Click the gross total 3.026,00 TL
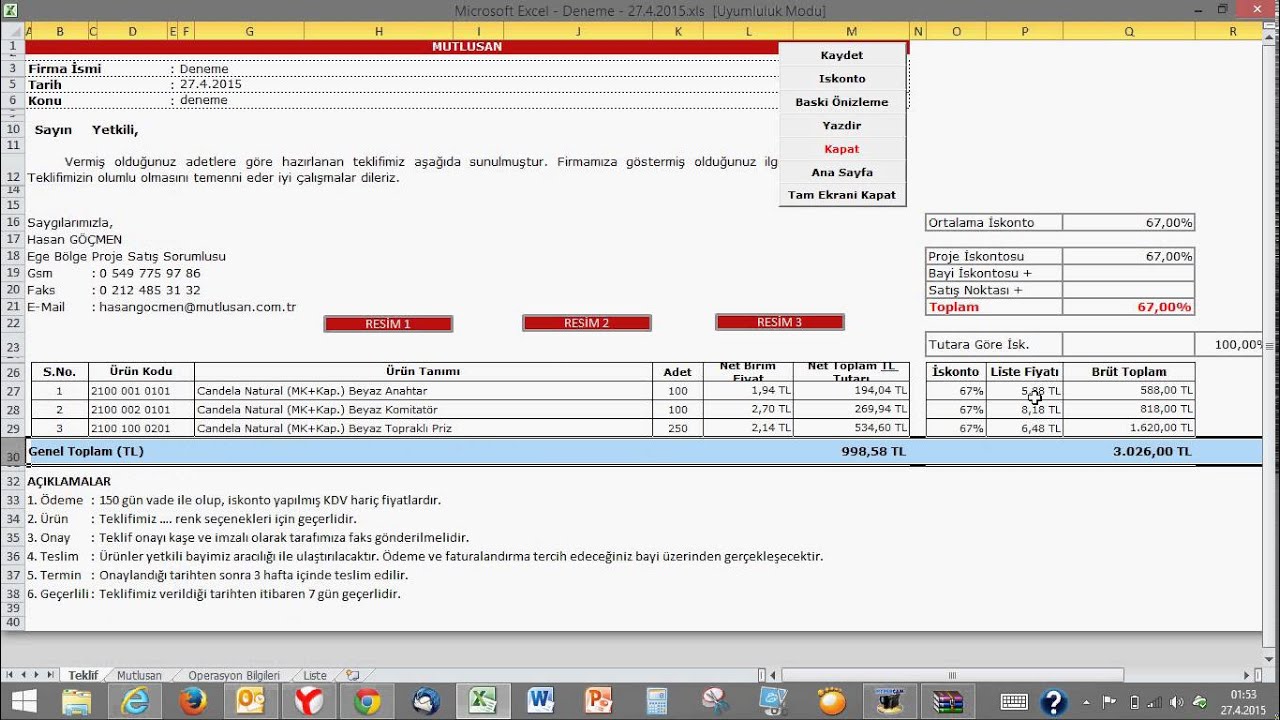This screenshot has width=1280, height=720. [x=1152, y=452]
